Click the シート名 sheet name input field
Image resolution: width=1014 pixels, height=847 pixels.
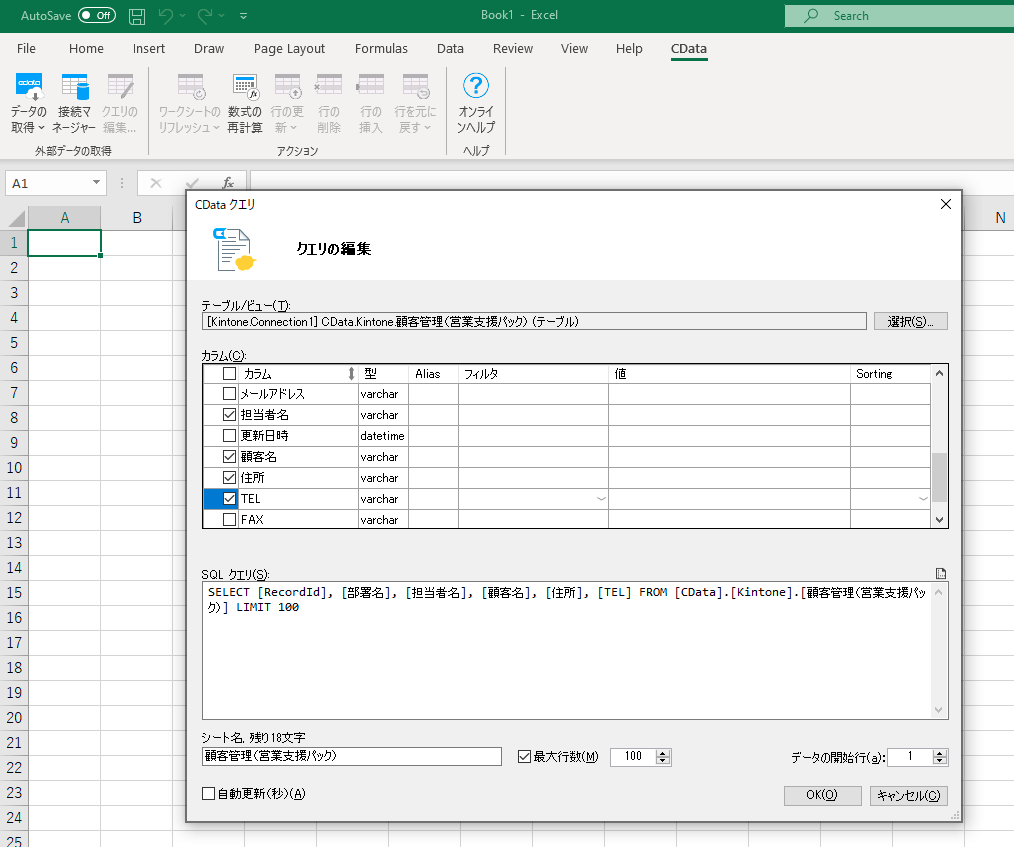coord(351,756)
